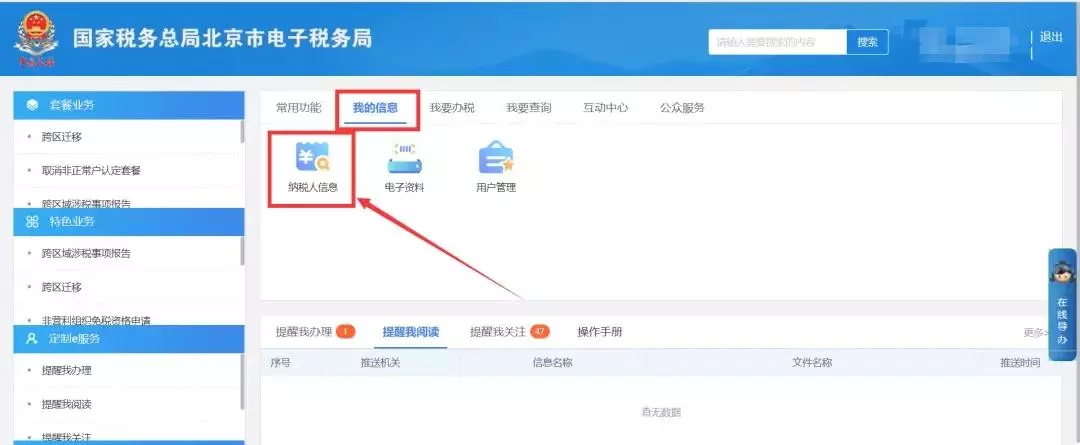
Task: Click the national tax emblem logo
Action: click(35, 39)
